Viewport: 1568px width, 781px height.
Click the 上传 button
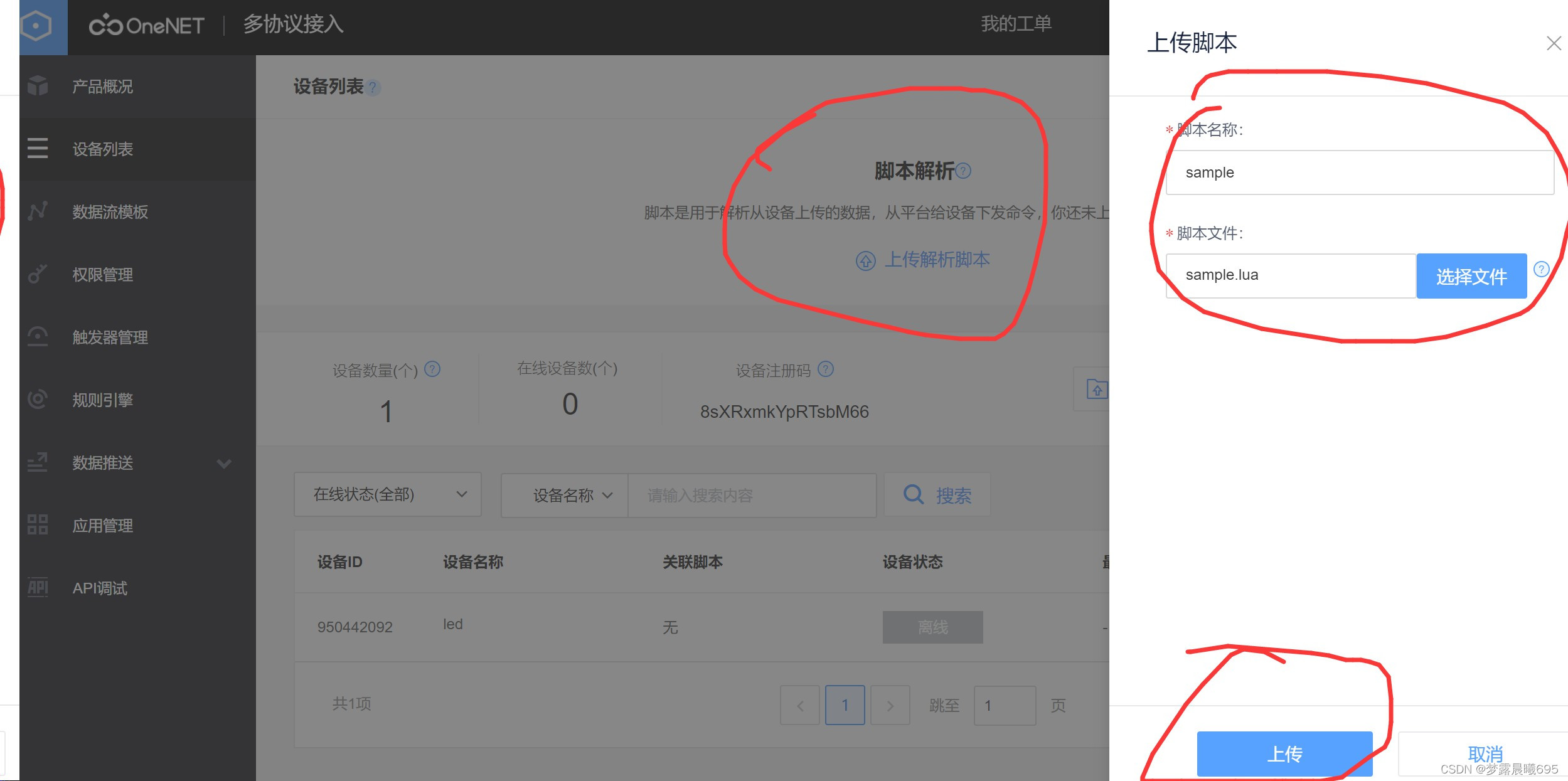[1284, 753]
